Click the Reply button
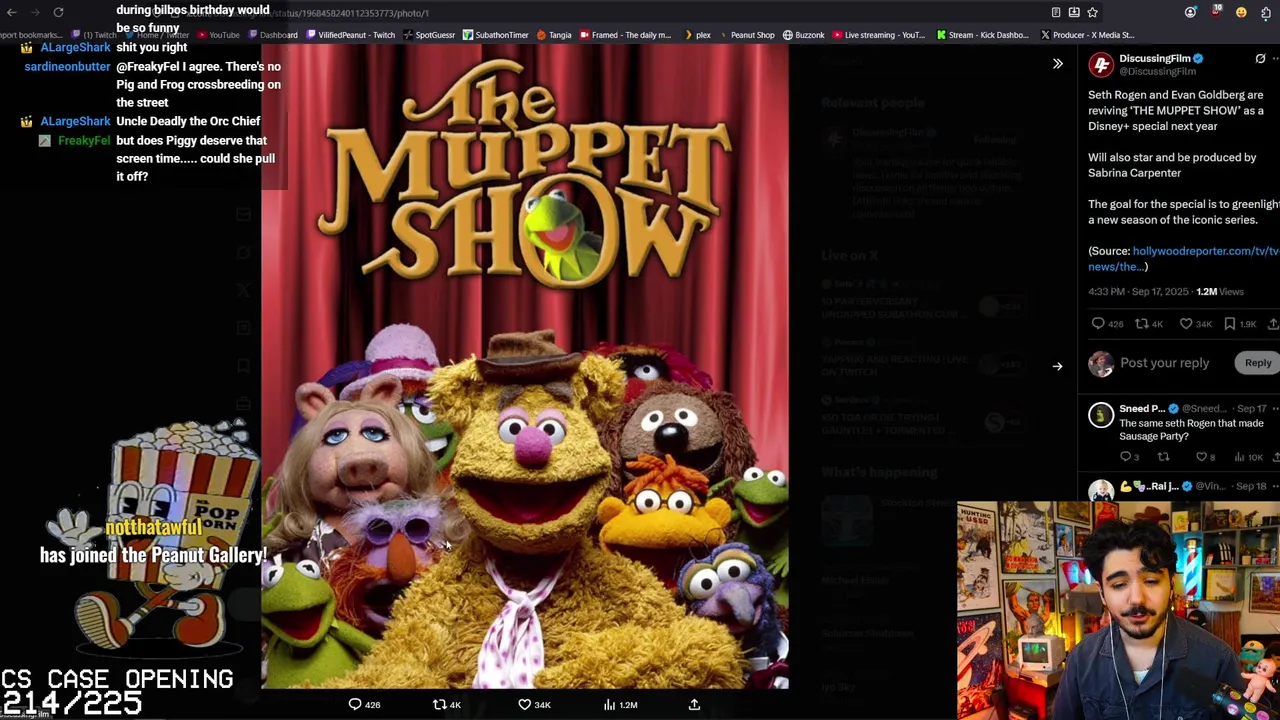The height and width of the screenshot is (720, 1280). point(1258,363)
